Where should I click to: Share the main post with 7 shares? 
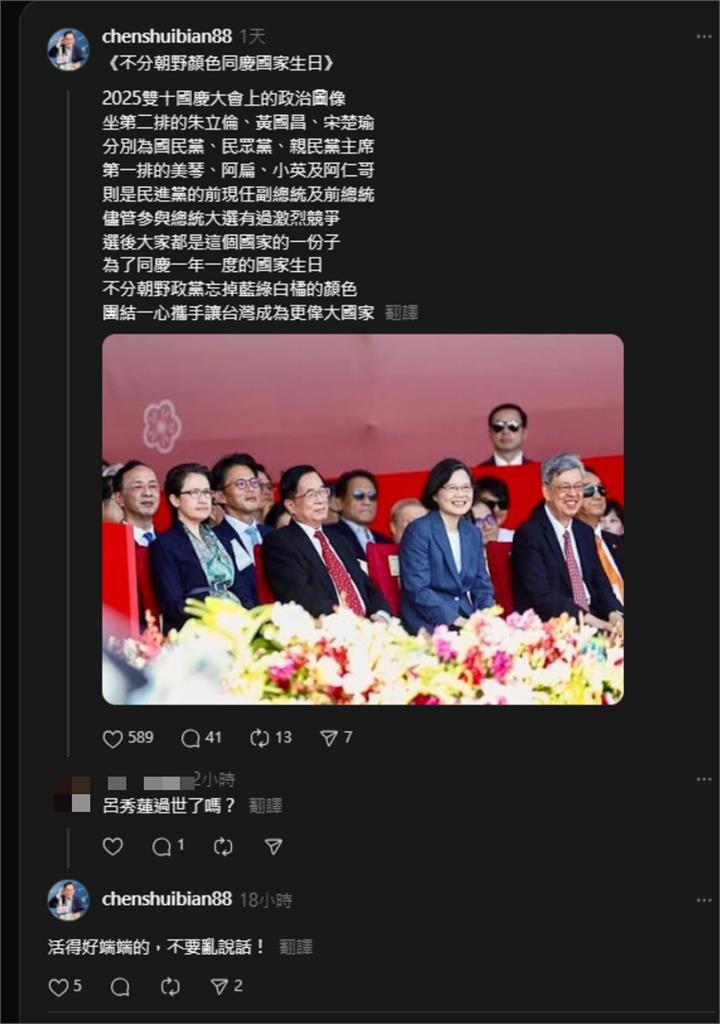pos(328,739)
